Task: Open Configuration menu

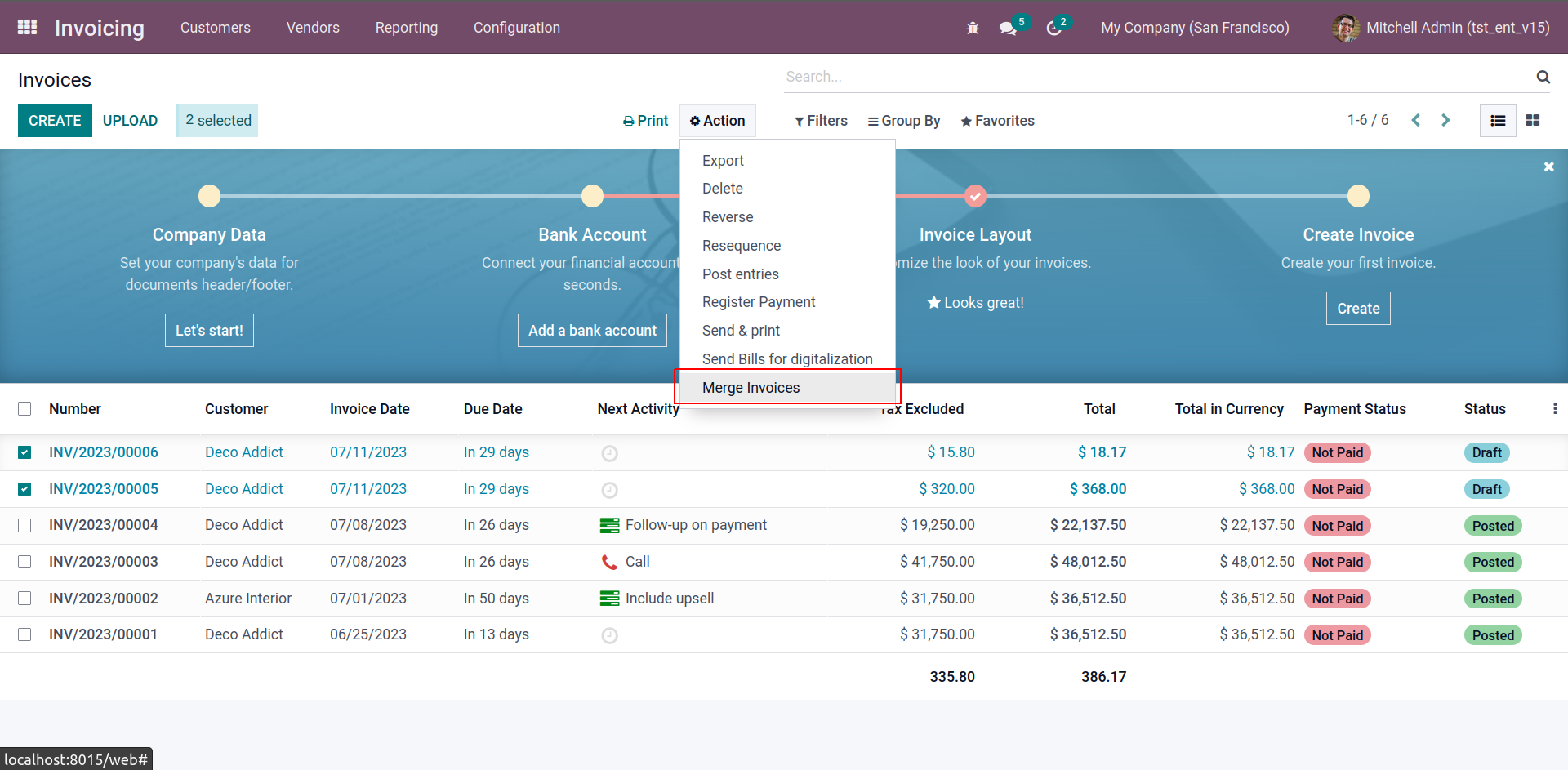Action: [x=517, y=28]
